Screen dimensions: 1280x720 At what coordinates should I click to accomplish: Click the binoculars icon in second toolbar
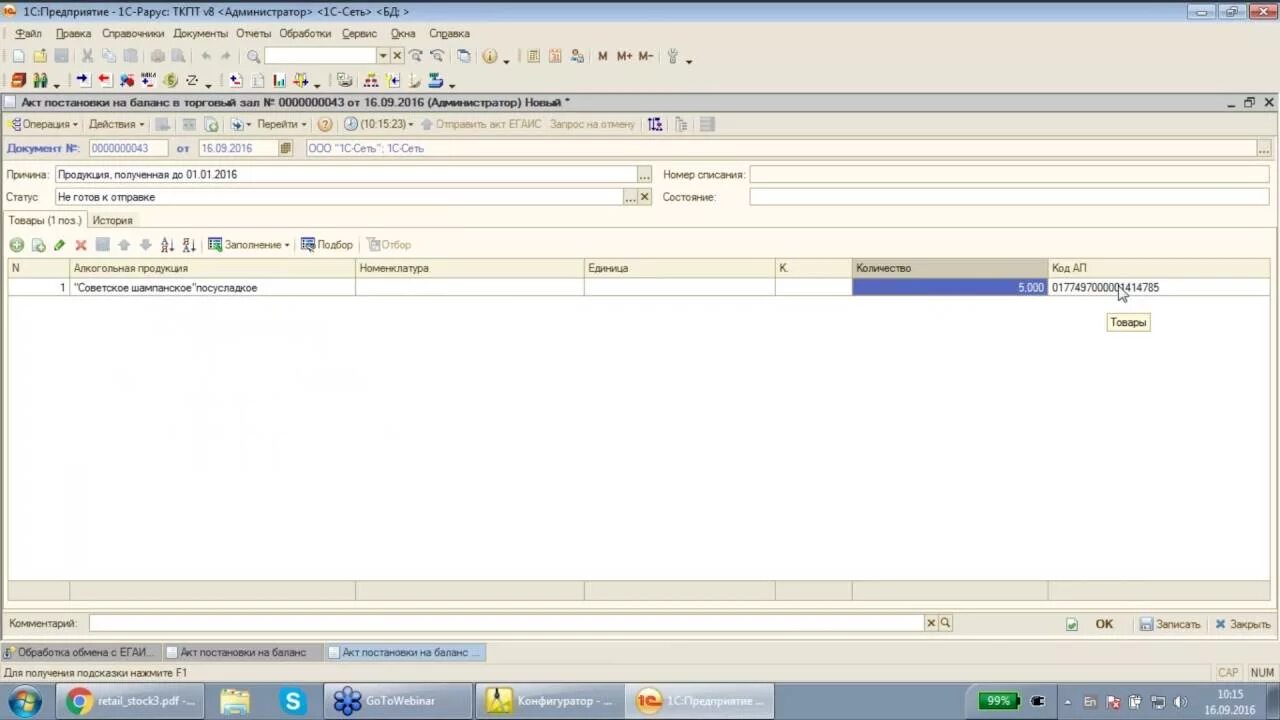[x=41, y=80]
